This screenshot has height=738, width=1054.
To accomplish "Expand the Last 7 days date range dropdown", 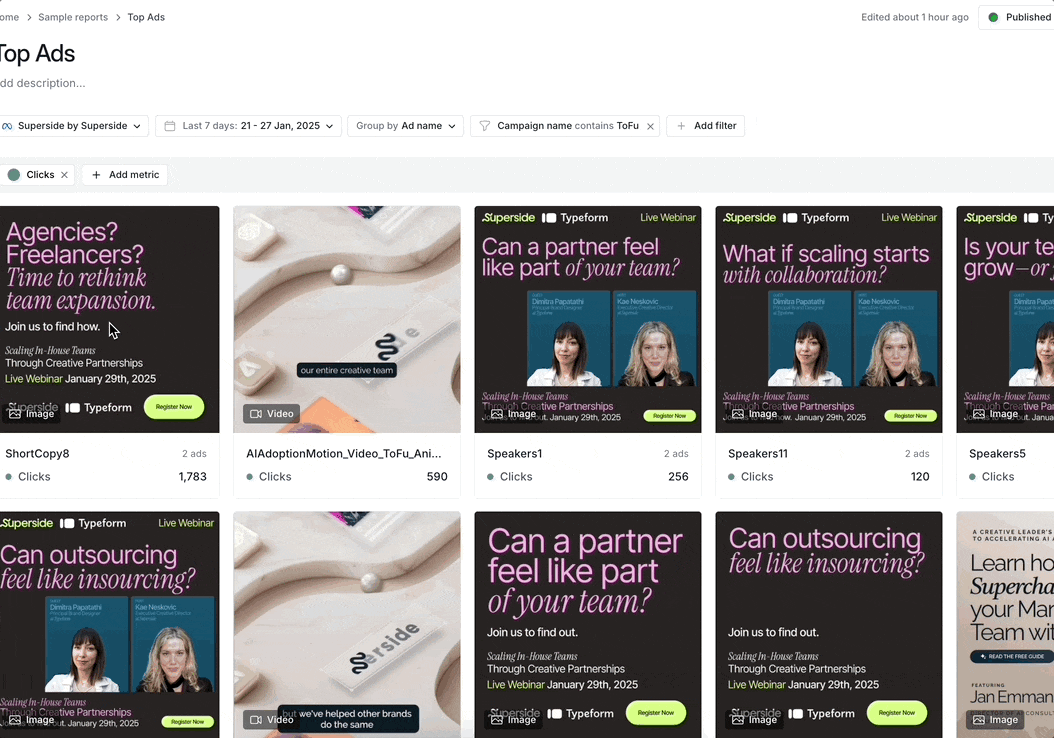I will pyautogui.click(x=248, y=126).
